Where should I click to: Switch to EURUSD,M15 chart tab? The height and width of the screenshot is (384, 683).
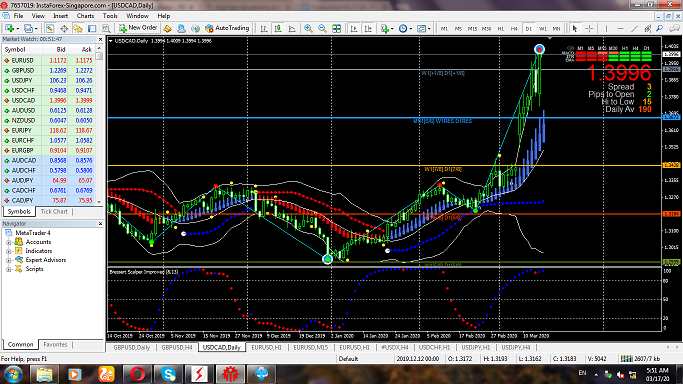pyautogui.click(x=311, y=347)
